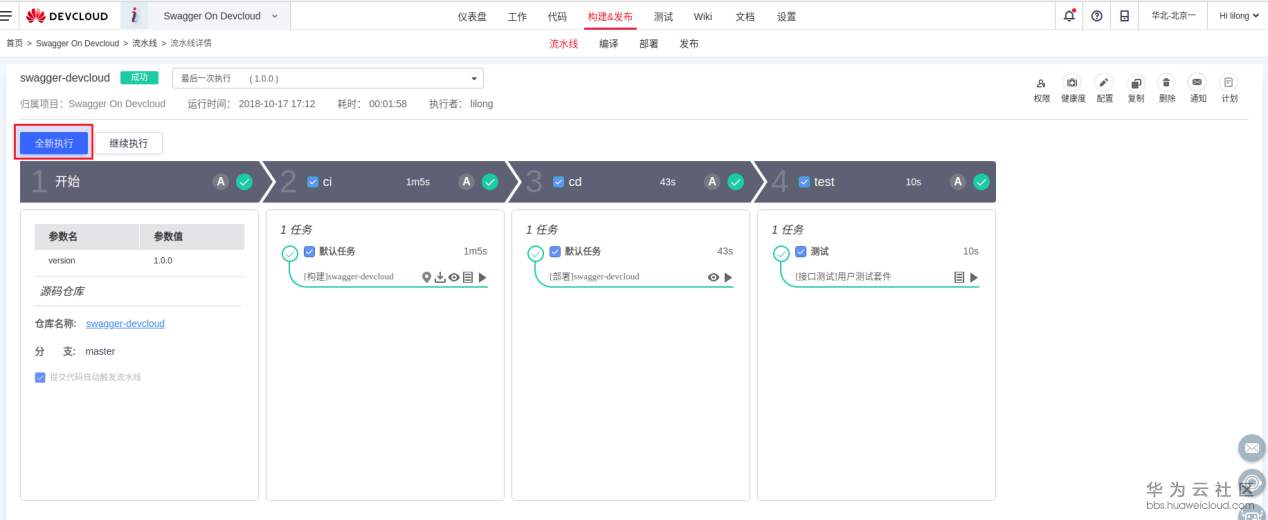Viewport: 1268px width, 520px height.
Task: Click the green check status on 开始 stage
Action: [x=244, y=182]
